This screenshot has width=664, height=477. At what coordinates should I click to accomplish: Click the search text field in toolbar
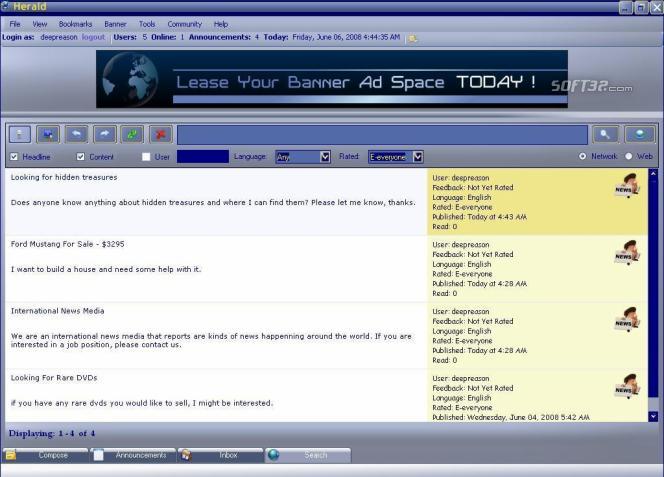[382, 134]
